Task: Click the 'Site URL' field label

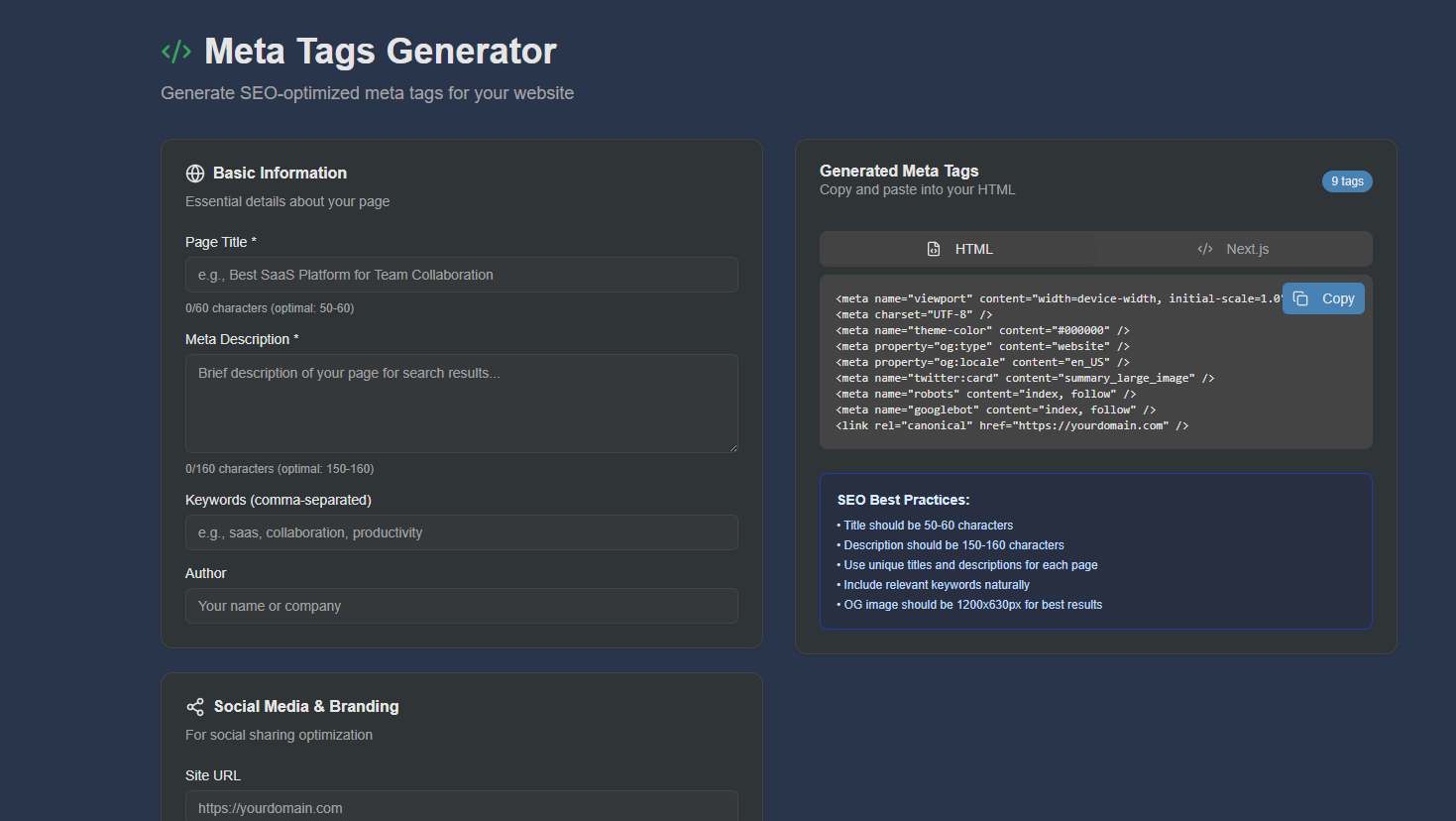Action: click(213, 775)
